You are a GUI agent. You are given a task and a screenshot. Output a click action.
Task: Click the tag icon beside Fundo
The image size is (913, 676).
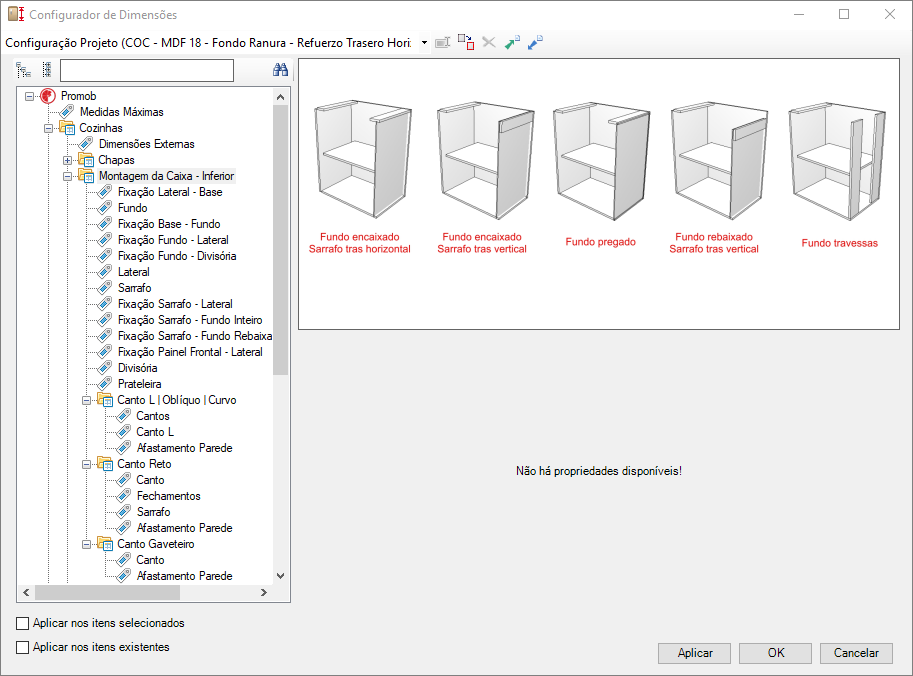click(105, 208)
